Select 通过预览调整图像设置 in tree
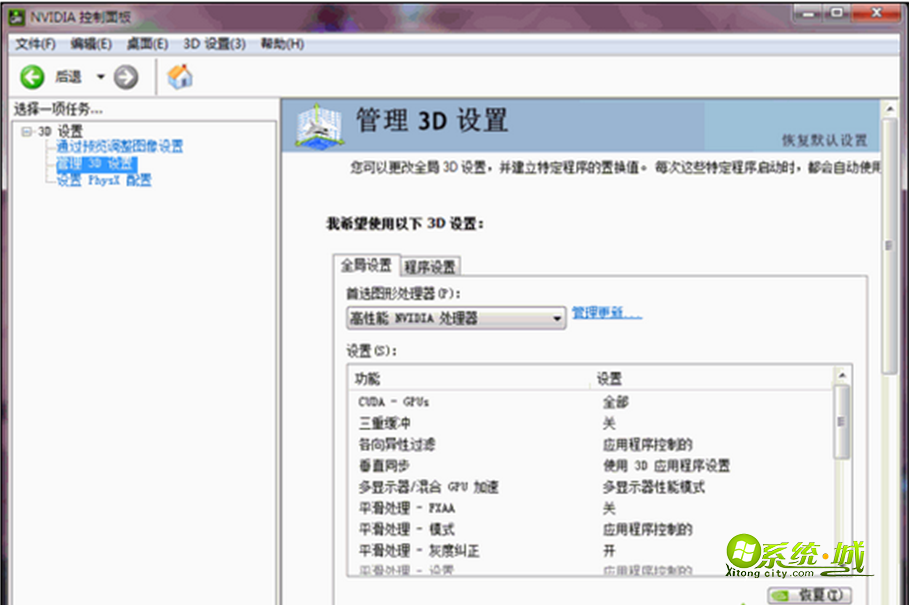Screen dimensions: 909x605 (x=119, y=147)
